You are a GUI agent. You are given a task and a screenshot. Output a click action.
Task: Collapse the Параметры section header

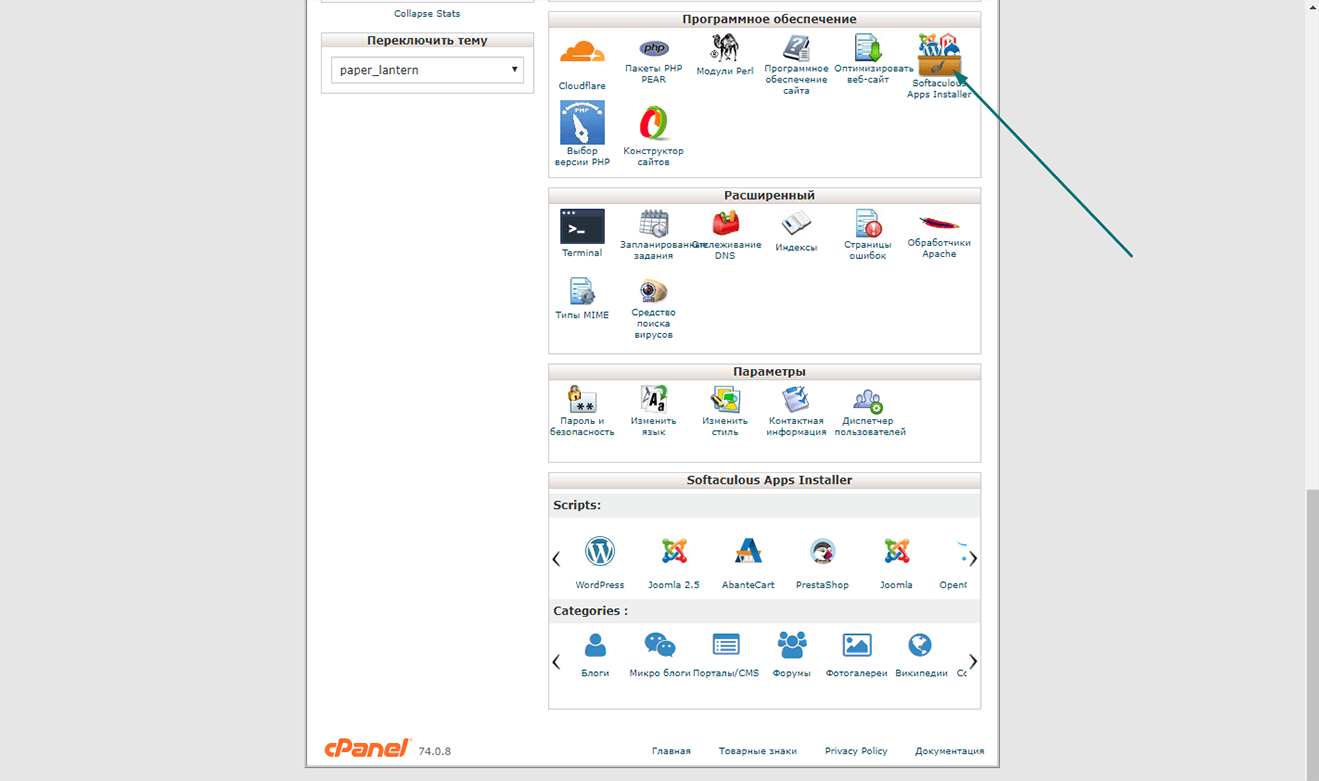765,372
